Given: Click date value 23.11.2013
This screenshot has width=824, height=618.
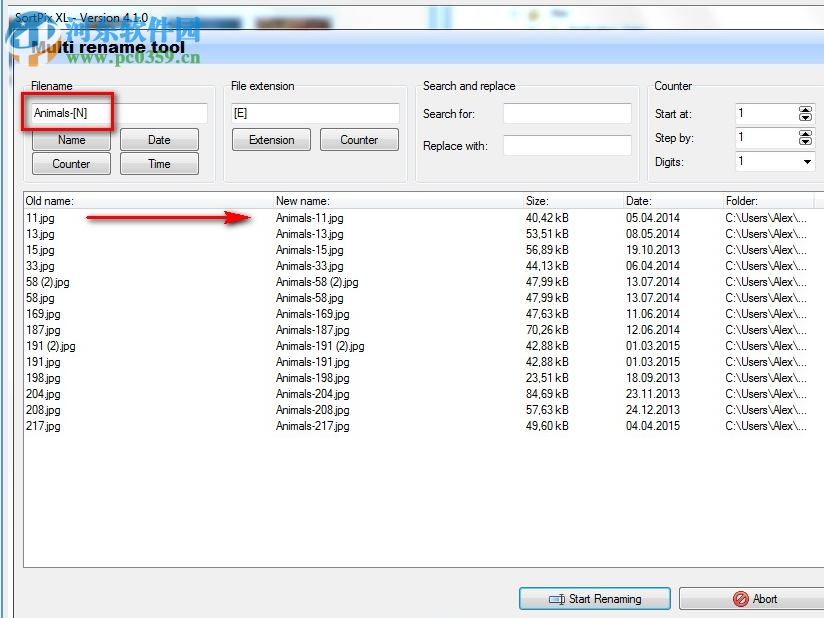Looking at the screenshot, I should (653, 394).
